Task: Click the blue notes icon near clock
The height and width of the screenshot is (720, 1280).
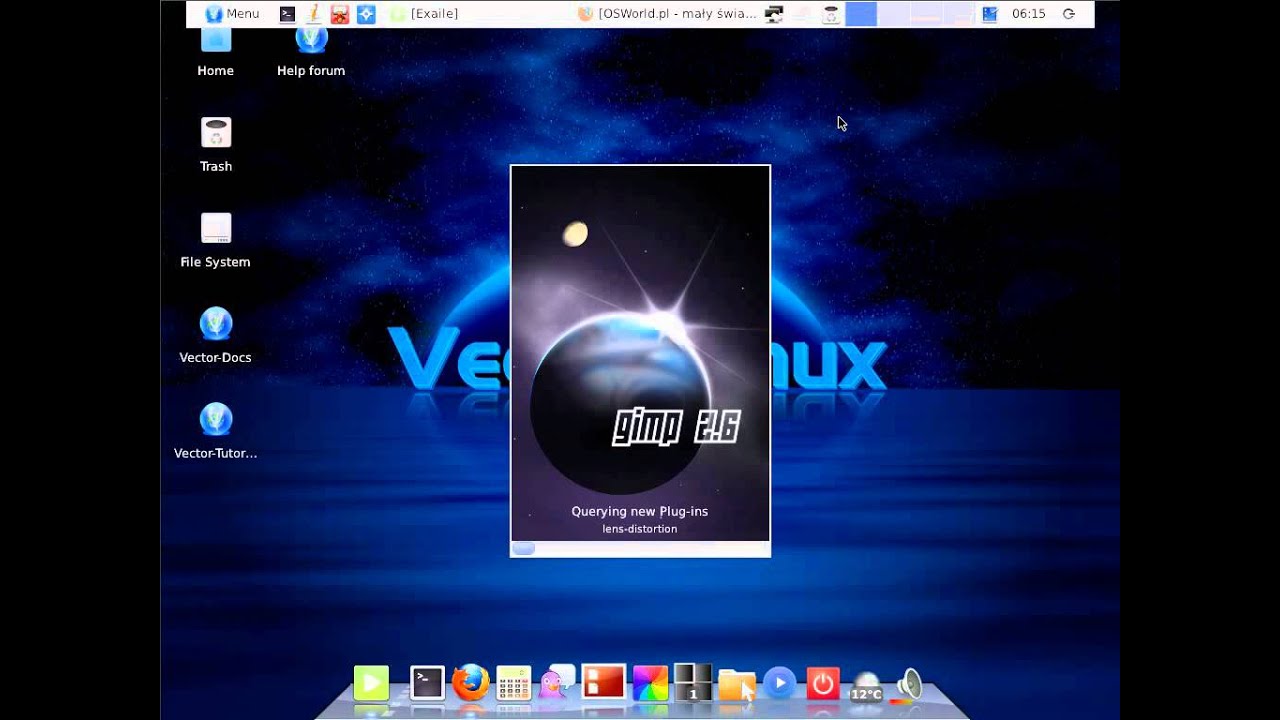Action: [989, 14]
